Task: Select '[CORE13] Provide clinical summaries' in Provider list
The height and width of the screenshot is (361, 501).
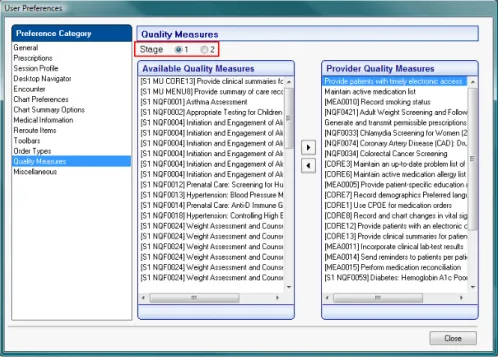Action: pos(396,236)
